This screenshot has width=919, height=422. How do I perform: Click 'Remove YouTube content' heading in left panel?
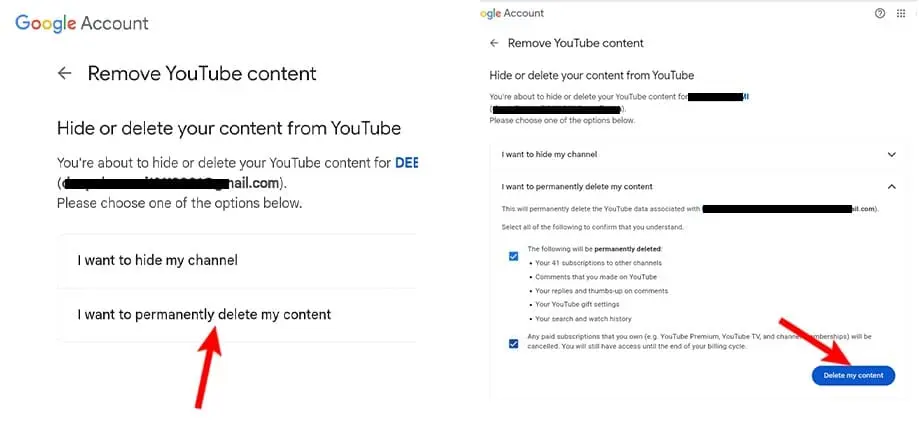point(202,73)
